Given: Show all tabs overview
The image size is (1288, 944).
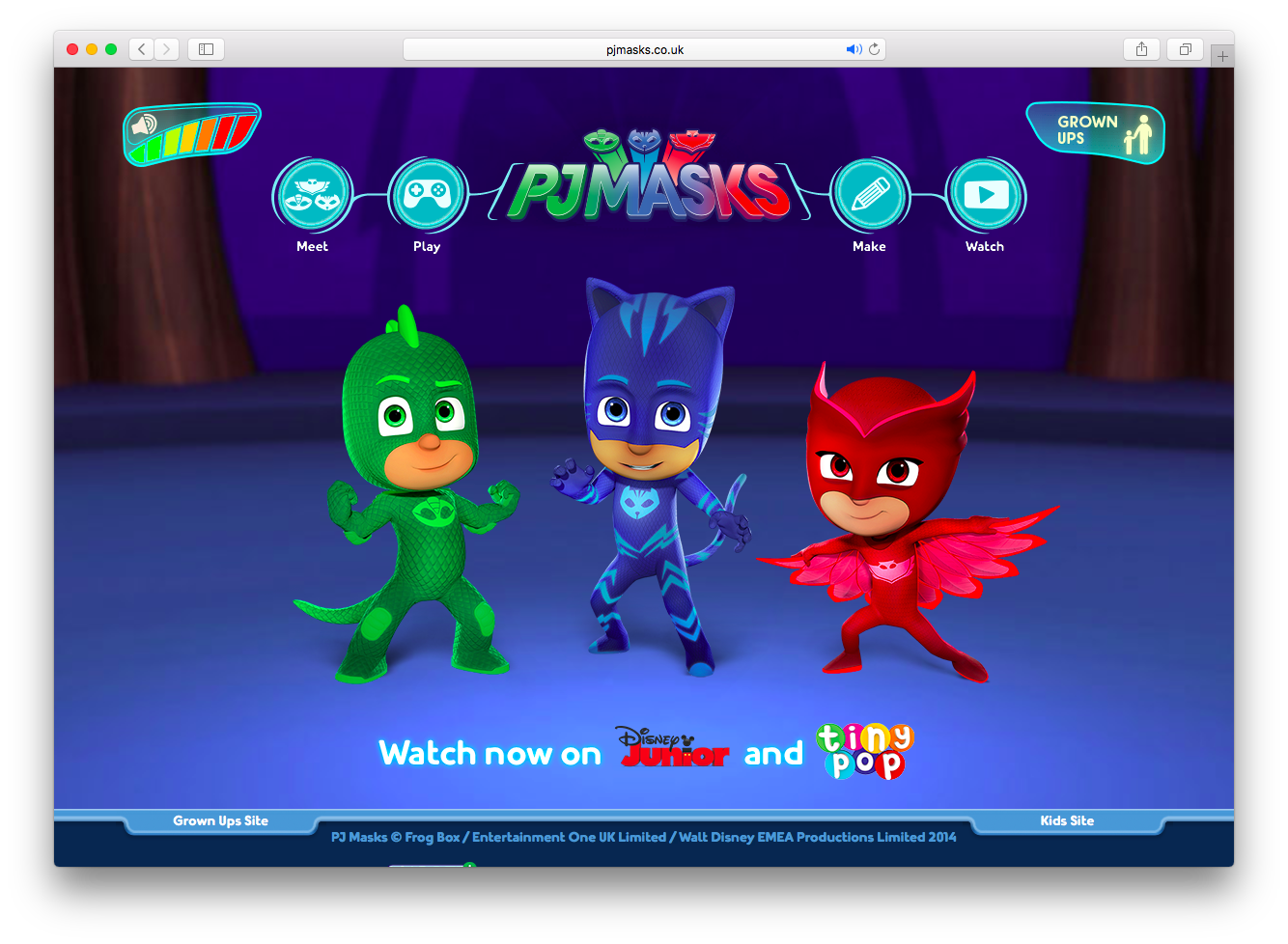Looking at the screenshot, I should tap(1185, 49).
